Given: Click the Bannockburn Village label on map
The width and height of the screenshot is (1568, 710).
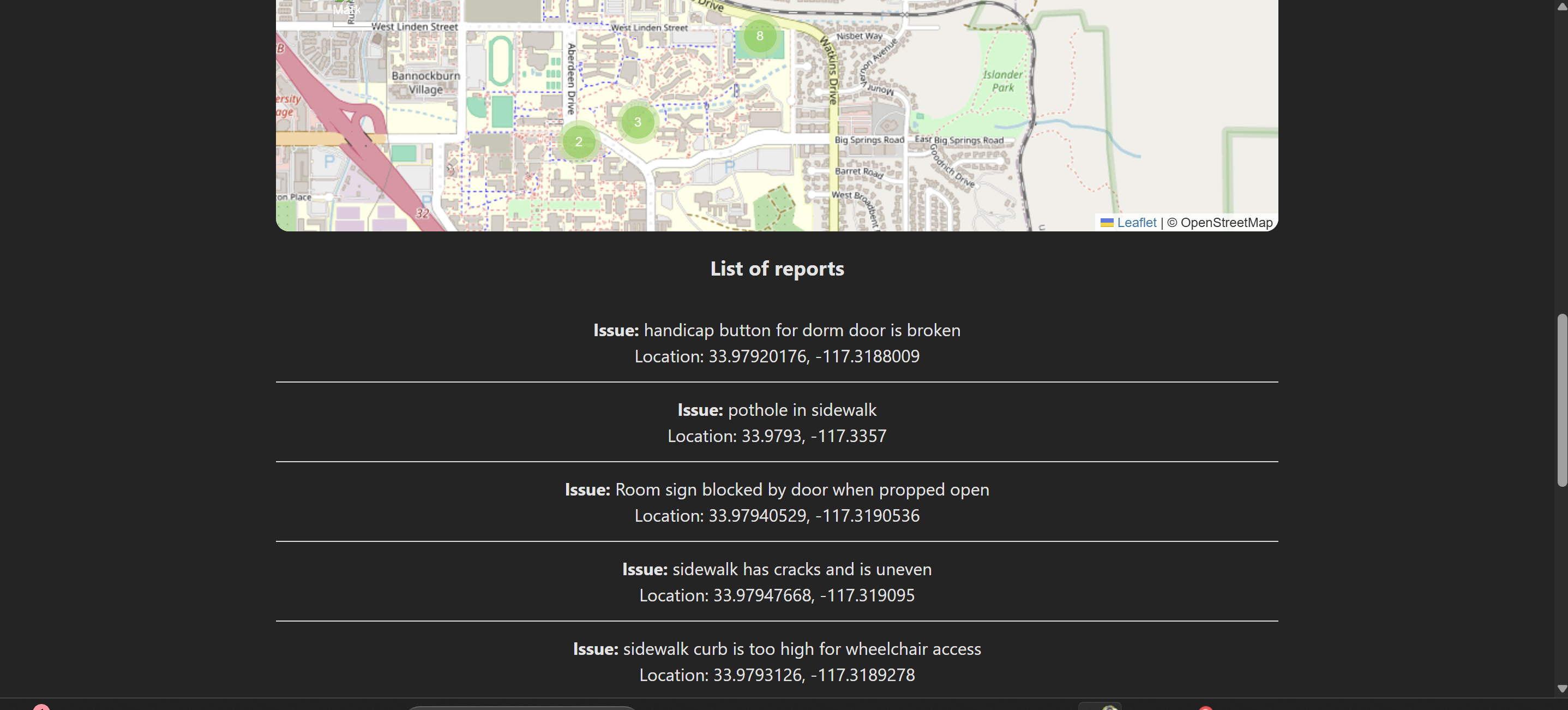Looking at the screenshot, I should [x=425, y=82].
